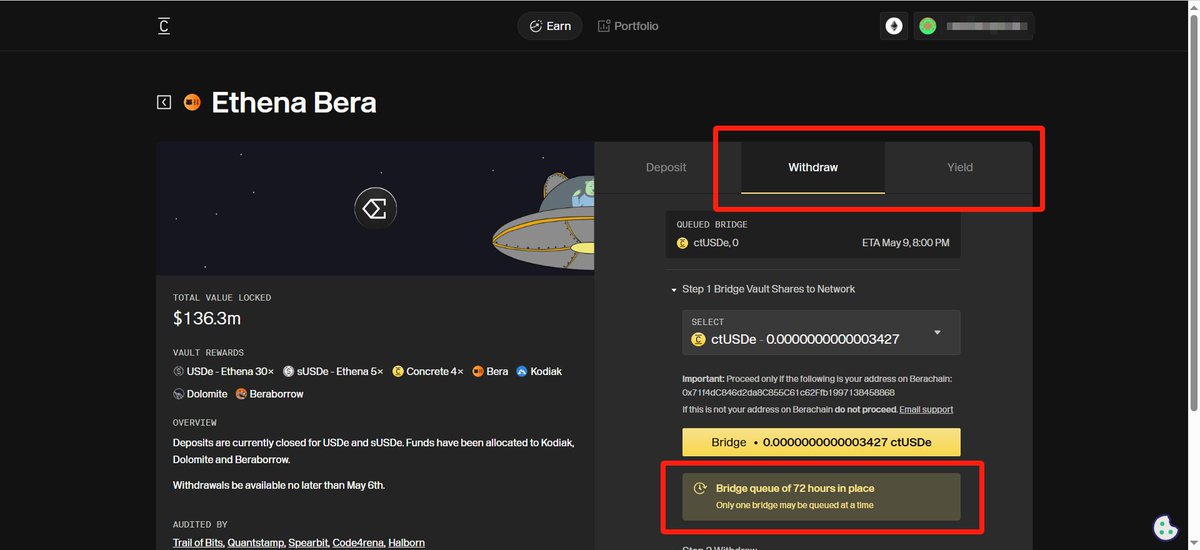The height and width of the screenshot is (550, 1200).
Task: Click the sUSDe - Ethena 5× reward icon
Action: pyautogui.click(x=288, y=371)
